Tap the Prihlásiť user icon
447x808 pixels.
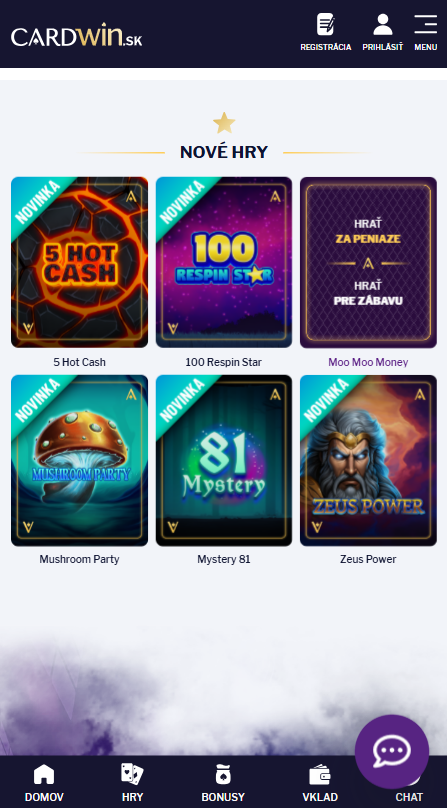pyautogui.click(x=383, y=25)
